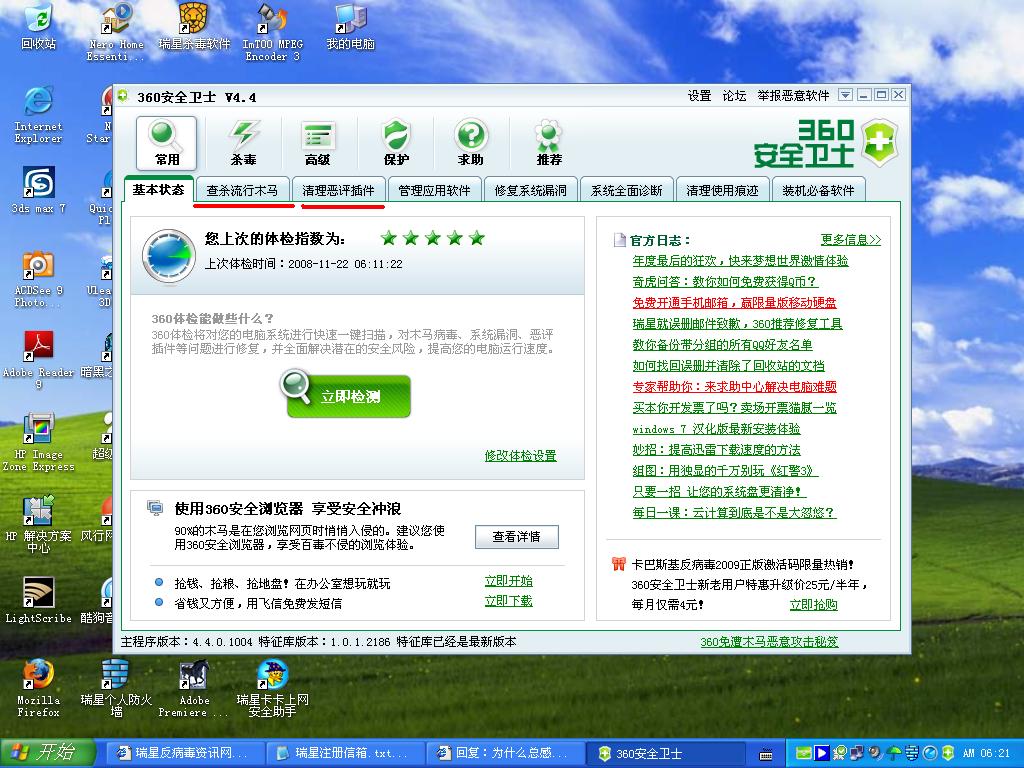The height and width of the screenshot is (768, 1024).
Task: Open ImTOO MPEG Encoder 3 desktop icon
Action: coord(272,33)
